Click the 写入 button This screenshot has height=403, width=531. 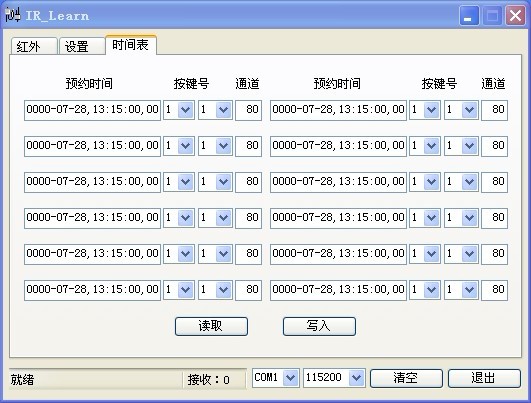pyautogui.click(x=319, y=326)
